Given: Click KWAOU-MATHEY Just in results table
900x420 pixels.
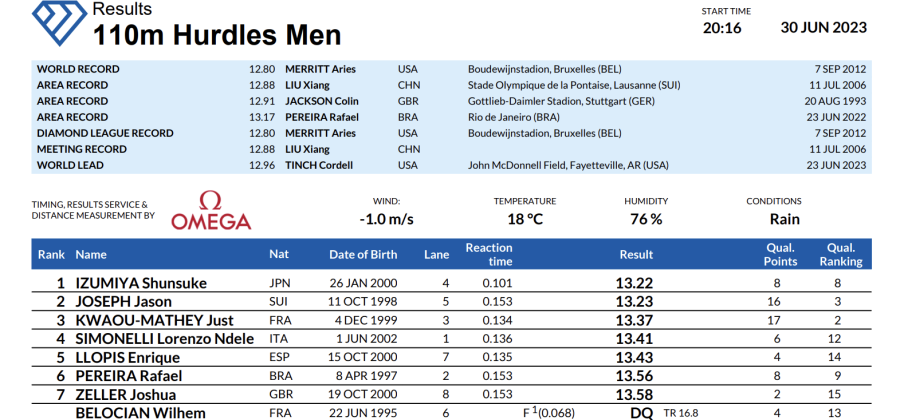Looking at the screenshot, I should click(154, 320).
